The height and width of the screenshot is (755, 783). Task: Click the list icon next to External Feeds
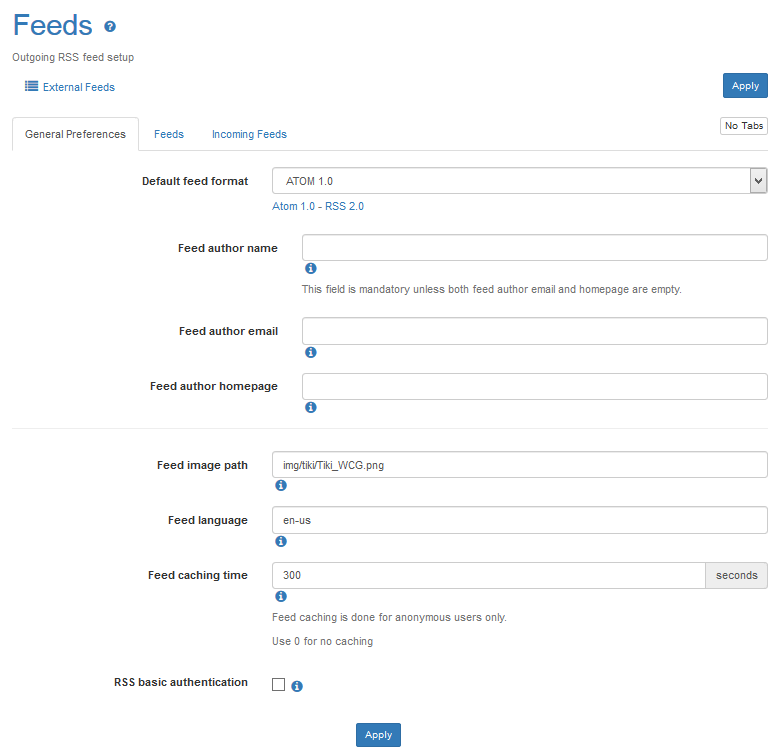(31, 87)
